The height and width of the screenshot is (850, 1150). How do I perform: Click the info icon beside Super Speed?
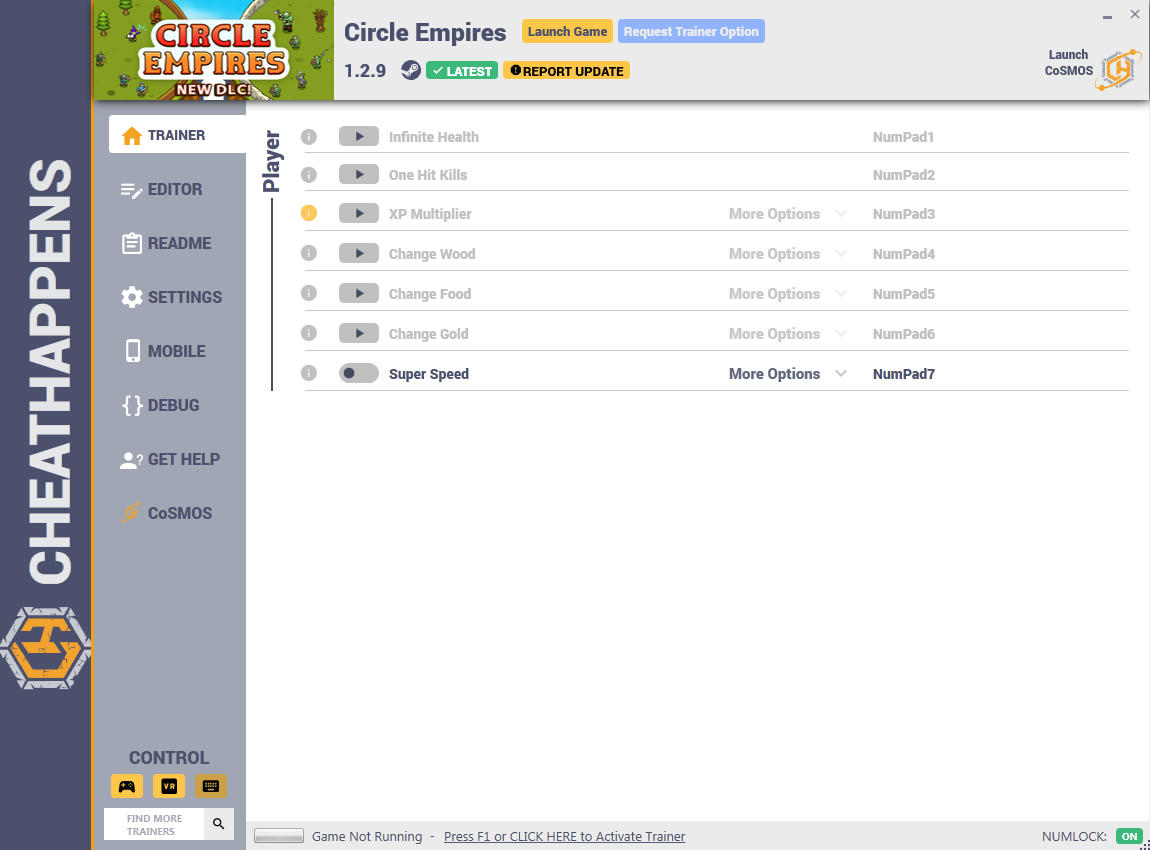point(309,373)
